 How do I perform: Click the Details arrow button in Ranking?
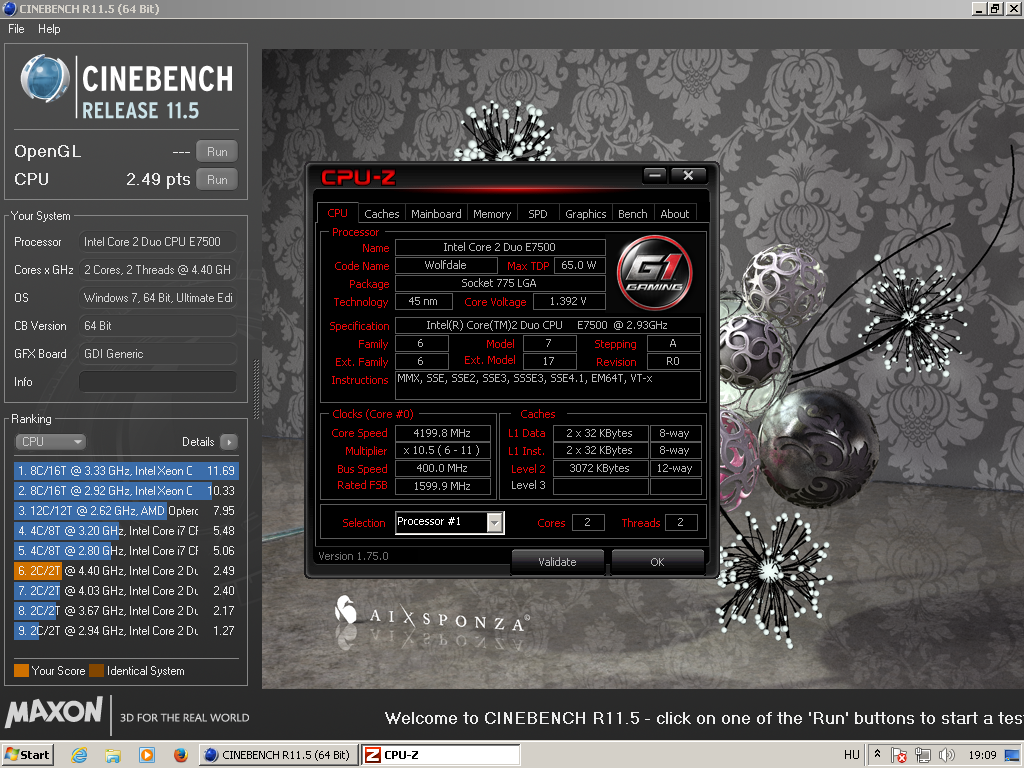[x=229, y=442]
